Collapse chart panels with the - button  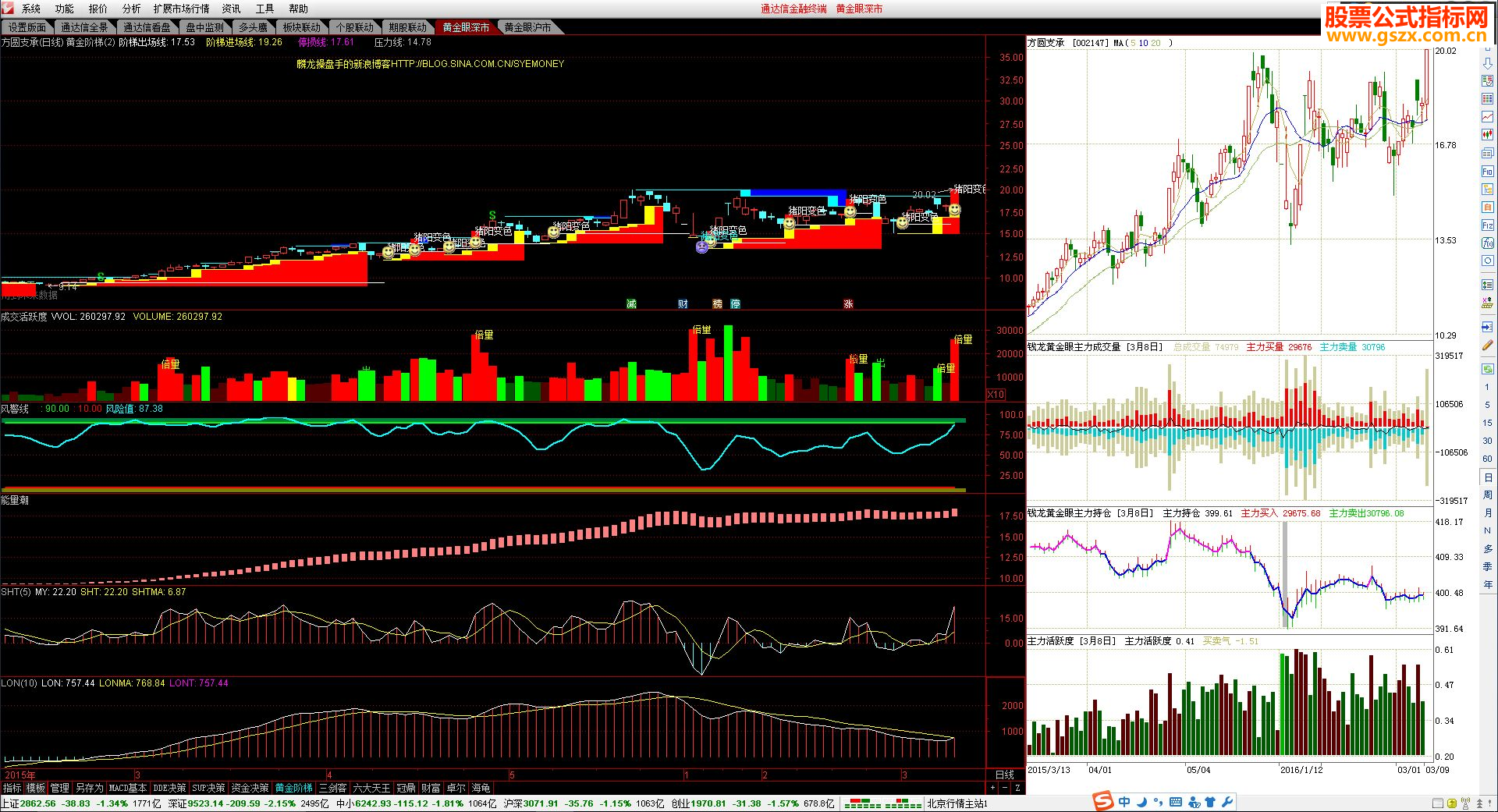tap(1005, 788)
